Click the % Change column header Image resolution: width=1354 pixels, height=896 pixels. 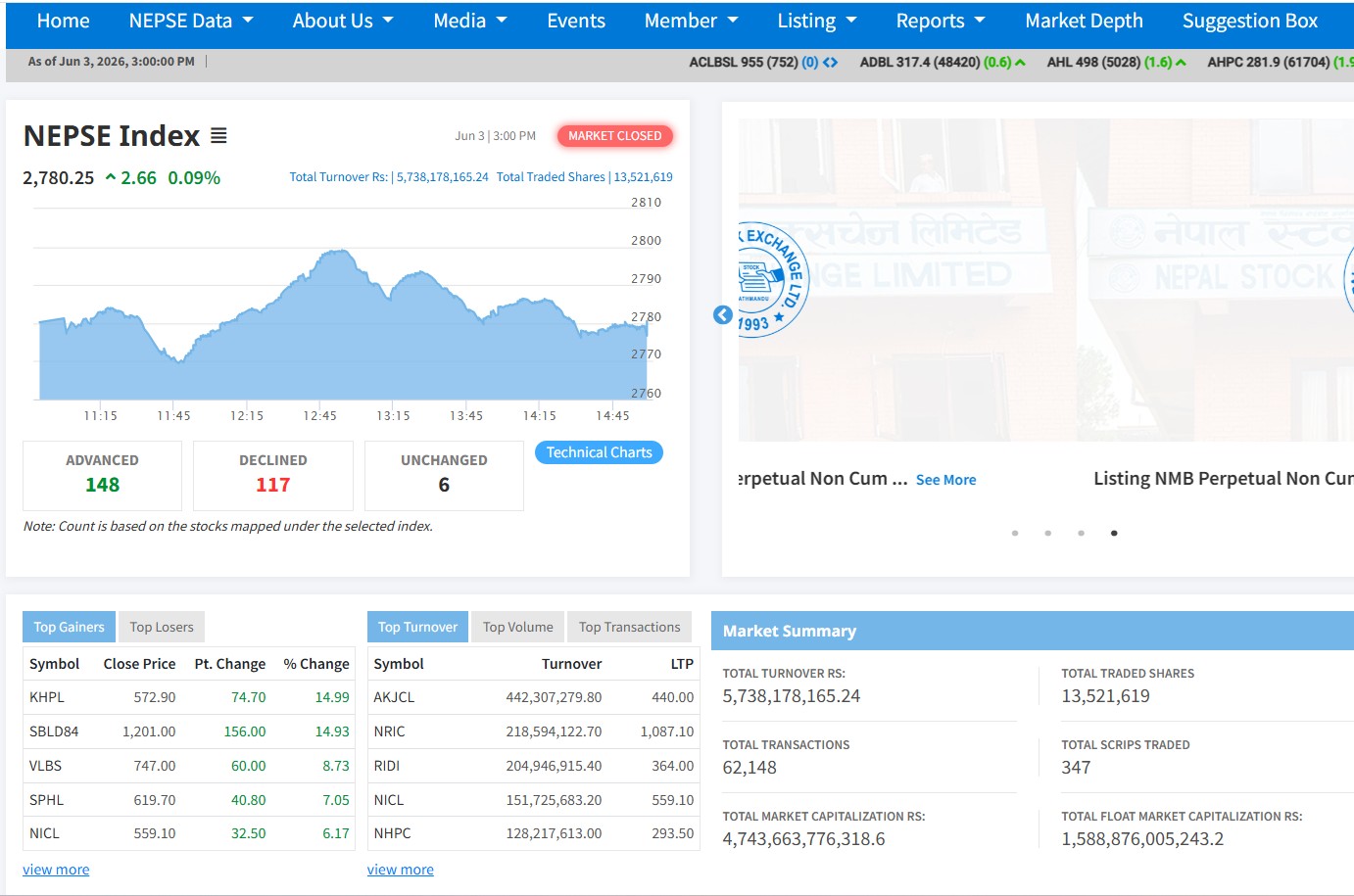click(x=316, y=664)
